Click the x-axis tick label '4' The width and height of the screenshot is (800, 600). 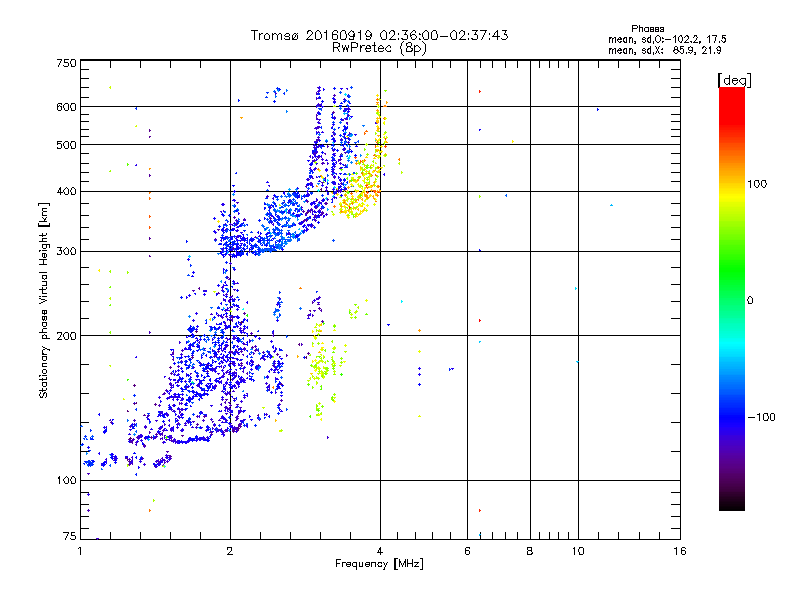click(380, 551)
